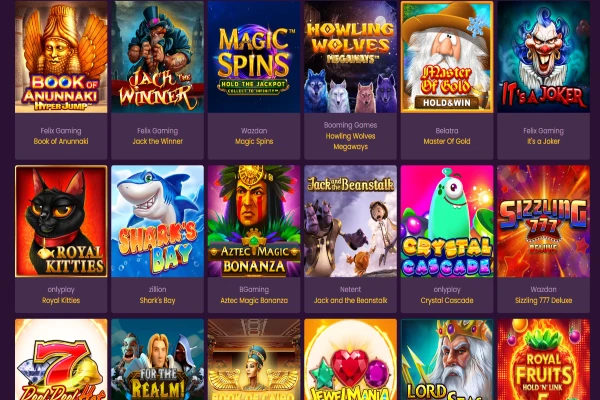Click the For the Realm game thumbnail
The image size is (600, 400).
click(158, 360)
